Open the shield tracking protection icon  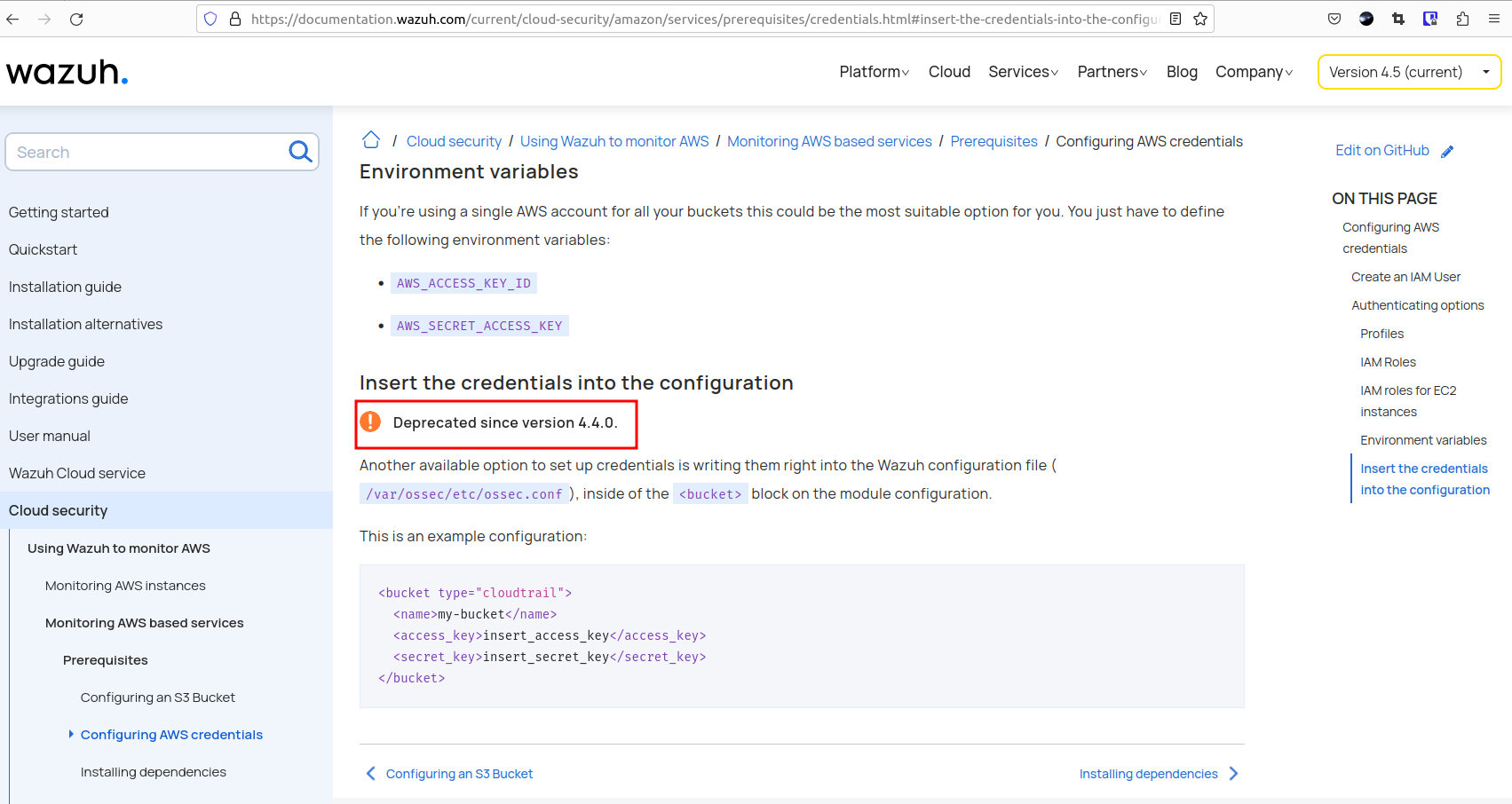click(210, 19)
